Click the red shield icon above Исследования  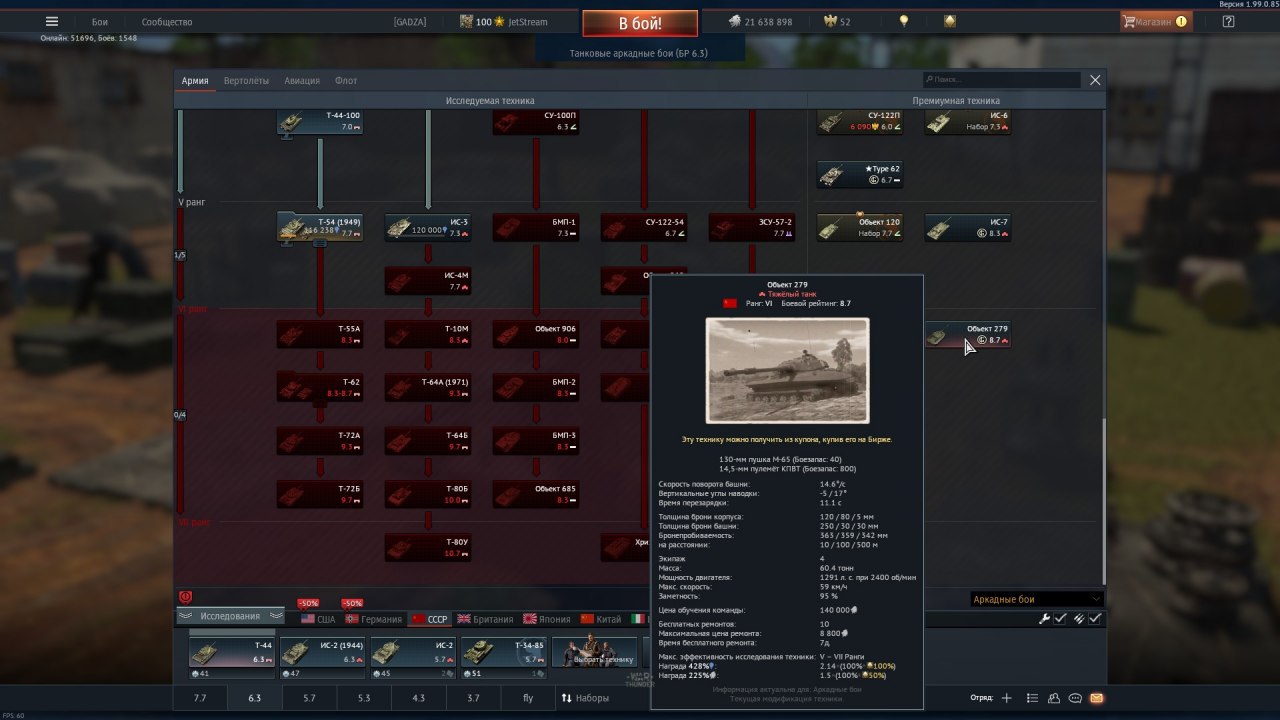pyautogui.click(x=185, y=597)
